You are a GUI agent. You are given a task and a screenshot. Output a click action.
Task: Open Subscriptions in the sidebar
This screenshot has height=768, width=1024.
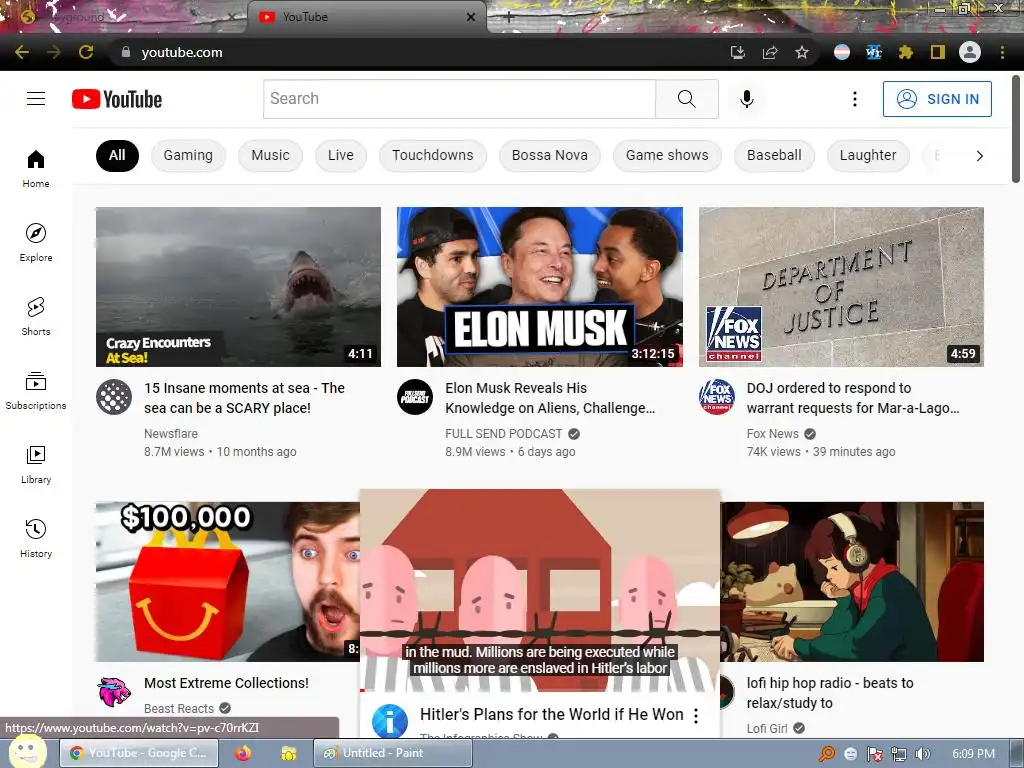[36, 390]
